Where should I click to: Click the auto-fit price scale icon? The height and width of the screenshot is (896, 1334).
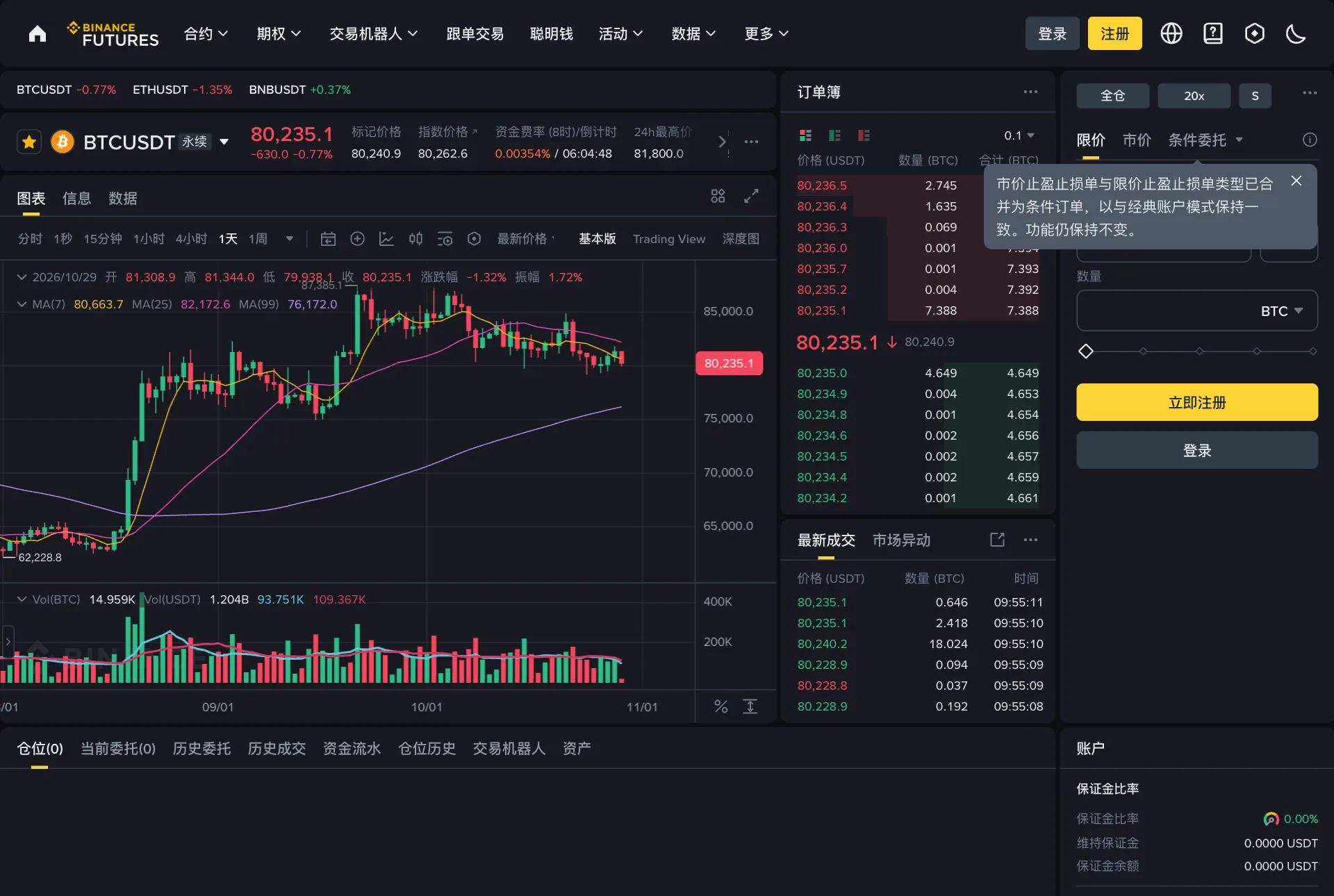point(750,706)
